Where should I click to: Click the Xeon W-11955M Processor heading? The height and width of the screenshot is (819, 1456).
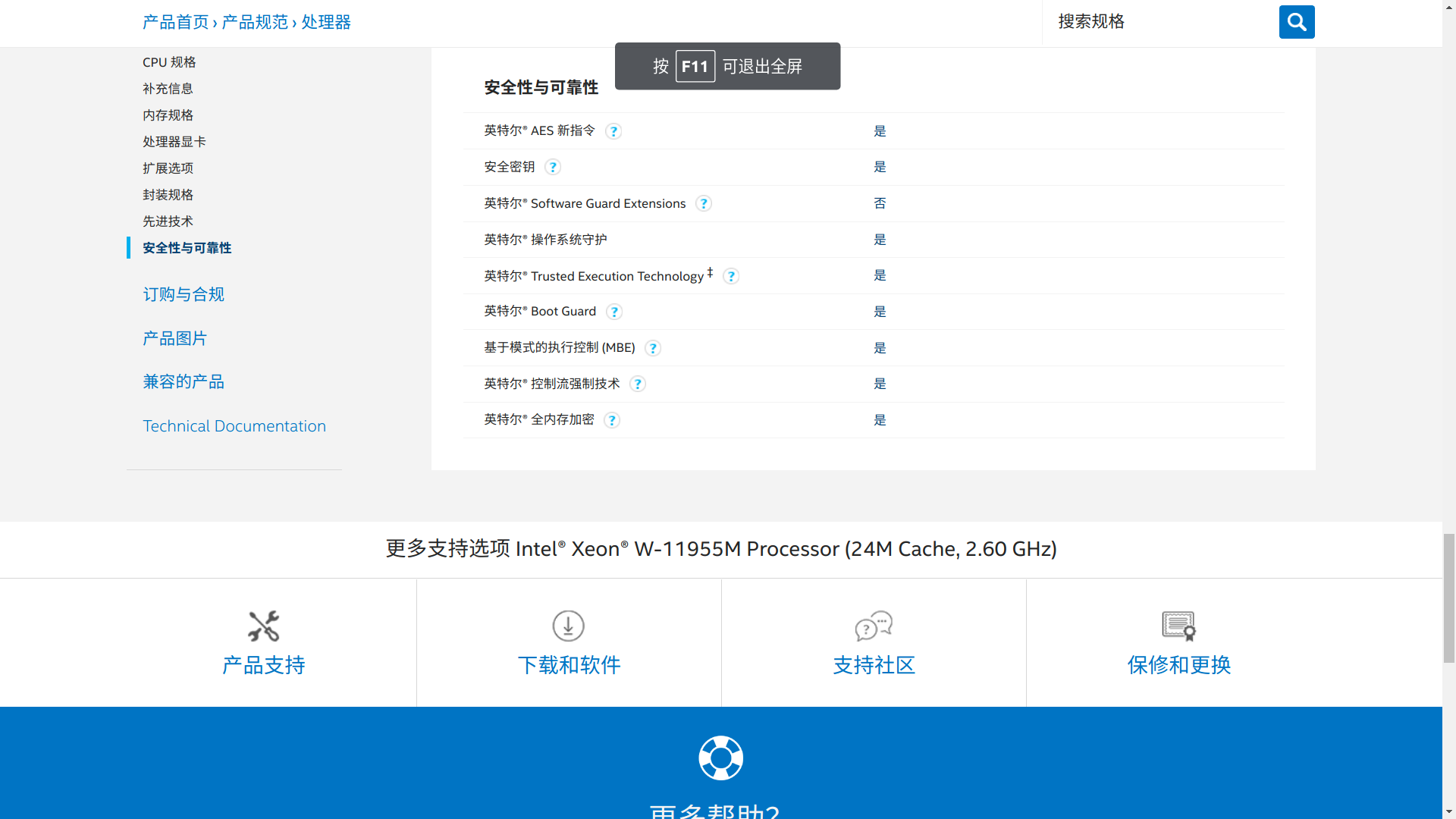click(721, 549)
